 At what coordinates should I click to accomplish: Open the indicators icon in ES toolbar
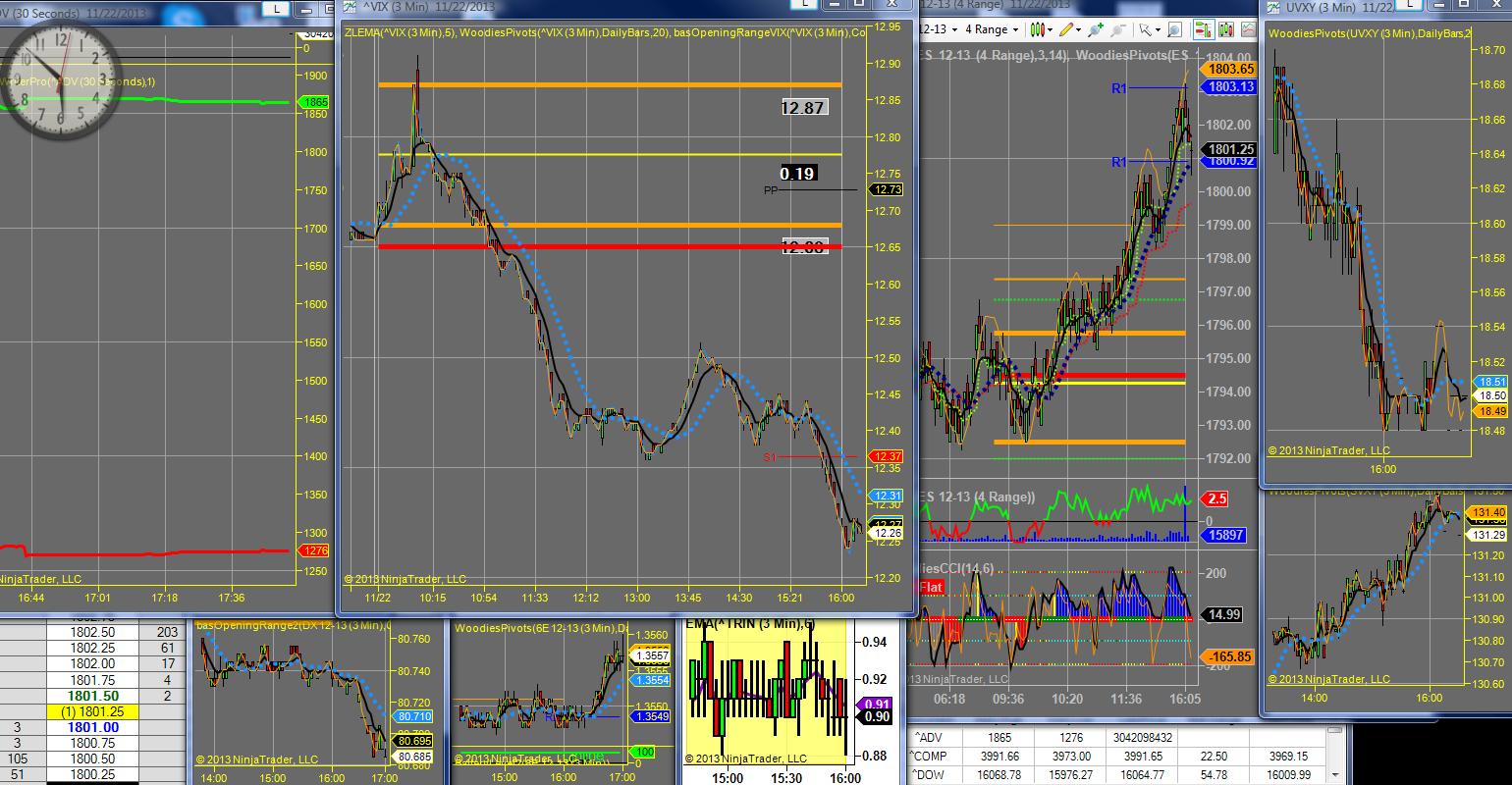1250,29
